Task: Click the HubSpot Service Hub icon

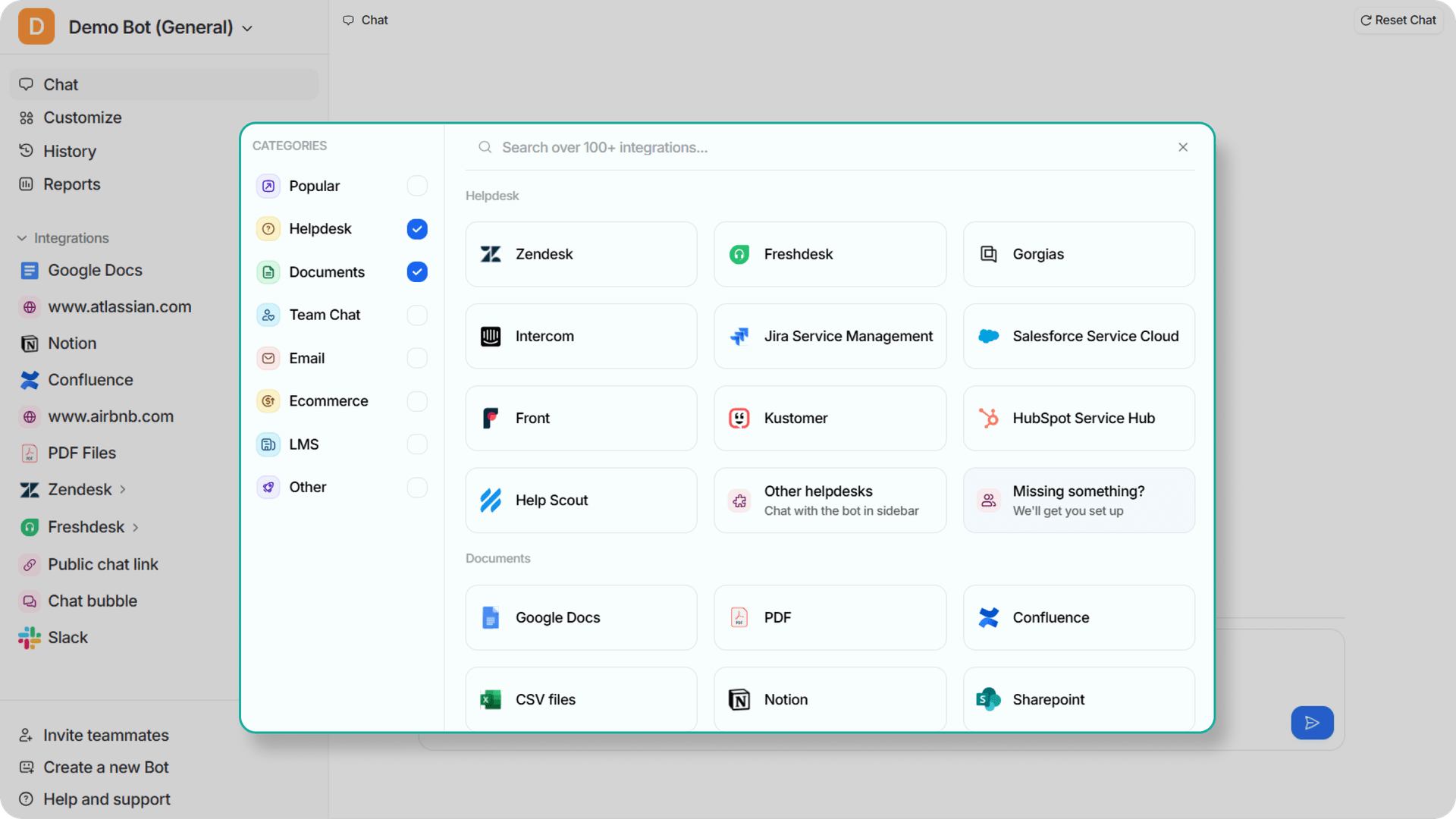Action: [989, 418]
